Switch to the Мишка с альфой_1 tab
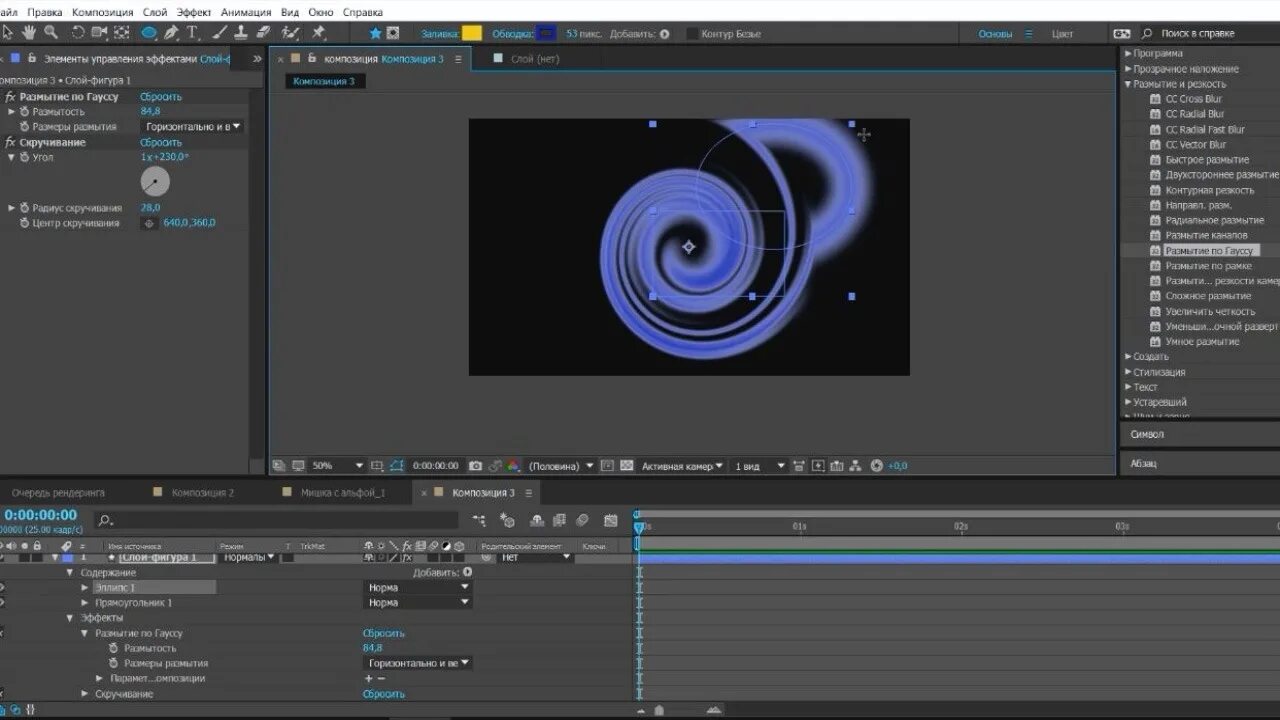Screen dimensions: 1280x720 coord(343,493)
